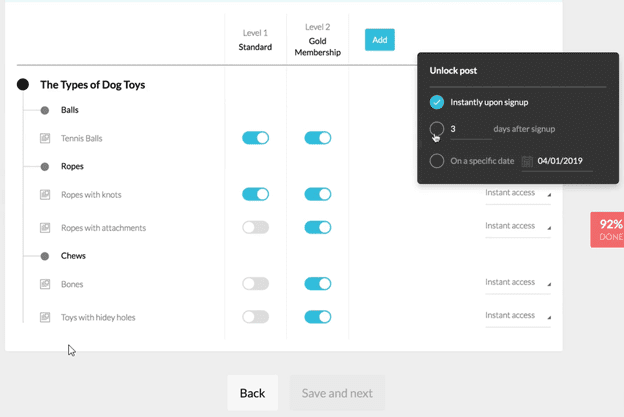Select Instantly upon signup radio option
This screenshot has height=417, width=624.
pos(437,102)
